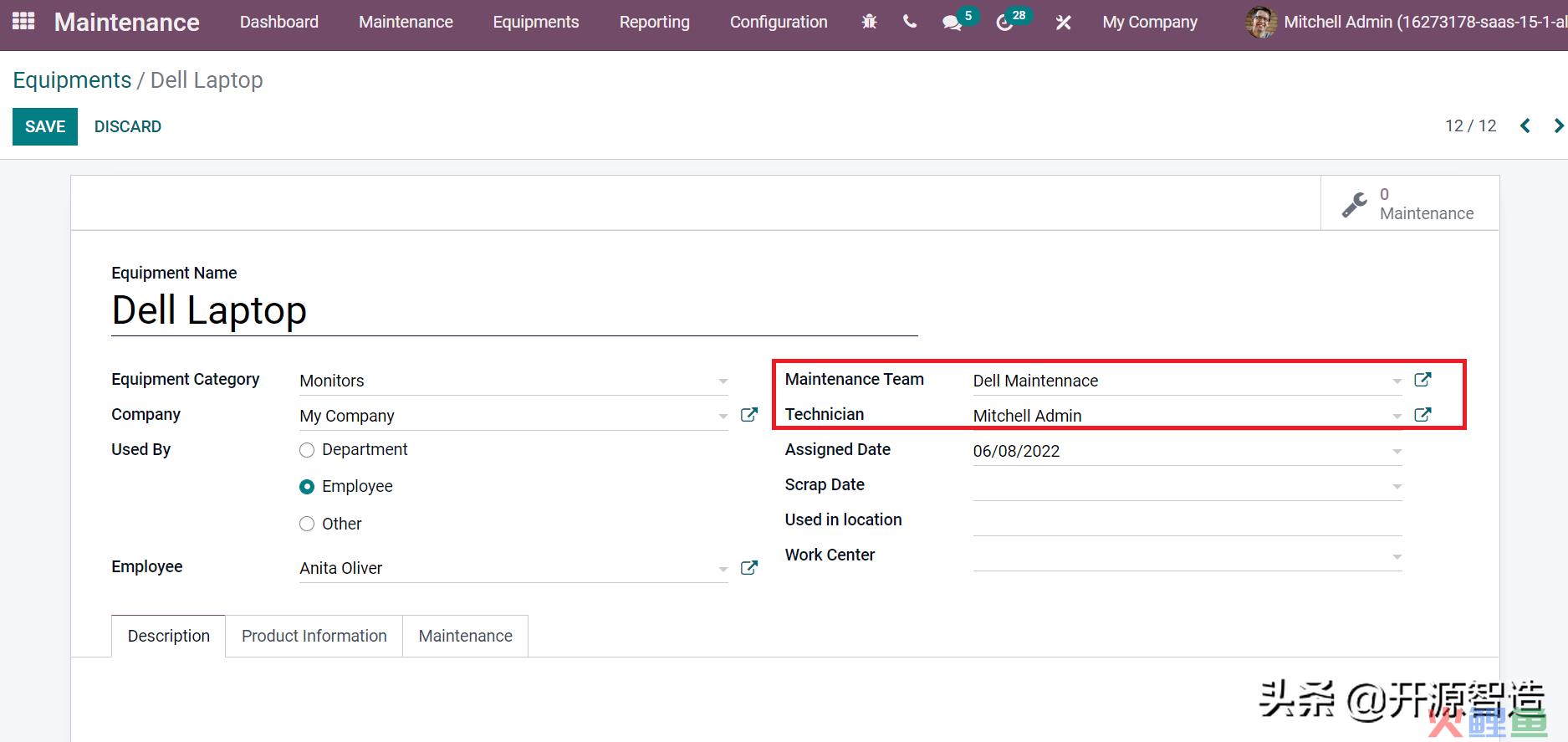Open the apps grid menu icon

pyautogui.click(x=23, y=21)
